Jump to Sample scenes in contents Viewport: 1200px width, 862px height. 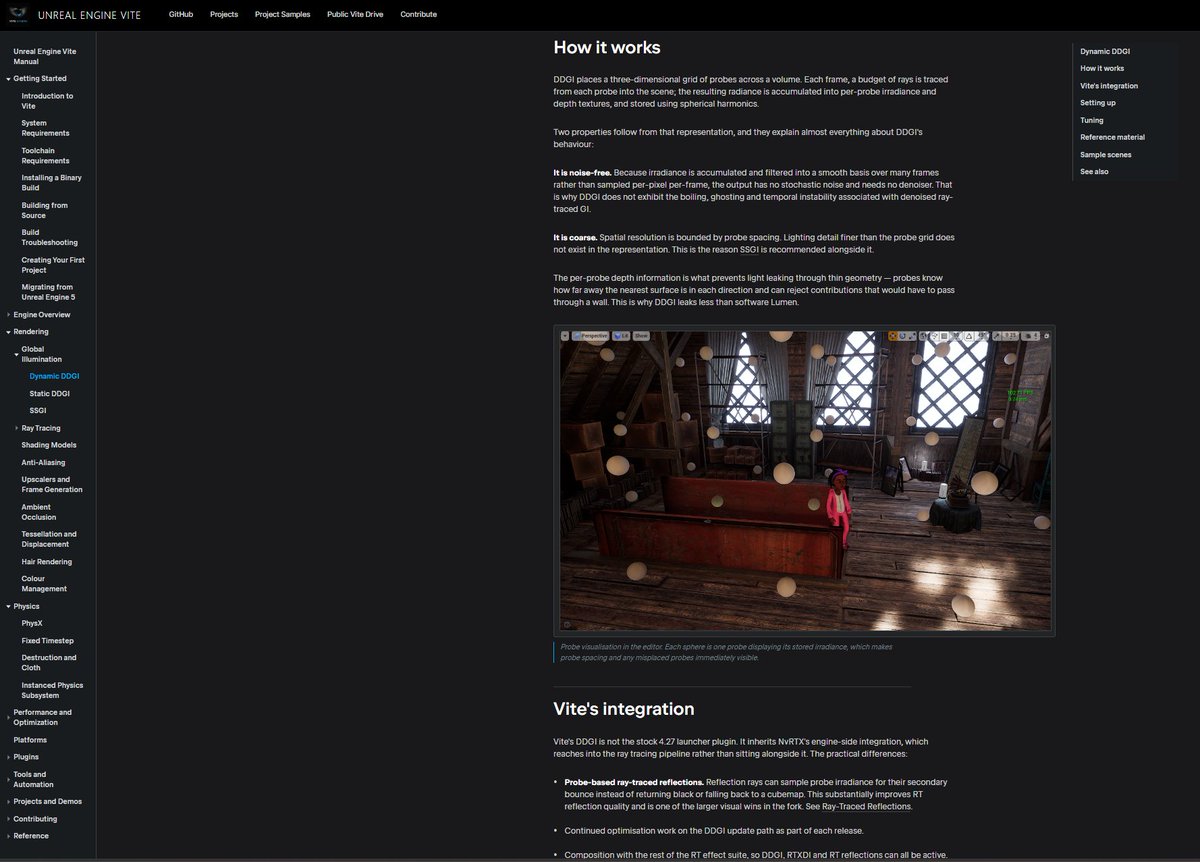1106,155
